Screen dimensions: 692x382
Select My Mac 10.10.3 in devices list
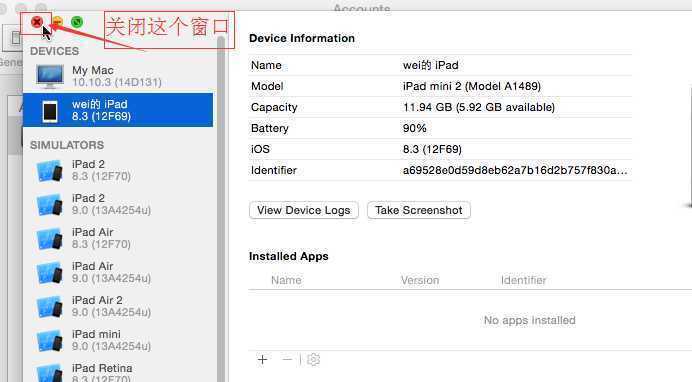[x=118, y=76]
